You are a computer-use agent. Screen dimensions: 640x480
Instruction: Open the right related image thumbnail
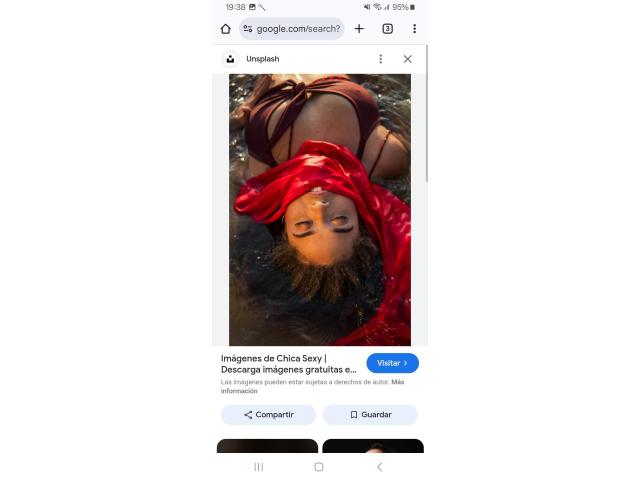pos(373,446)
